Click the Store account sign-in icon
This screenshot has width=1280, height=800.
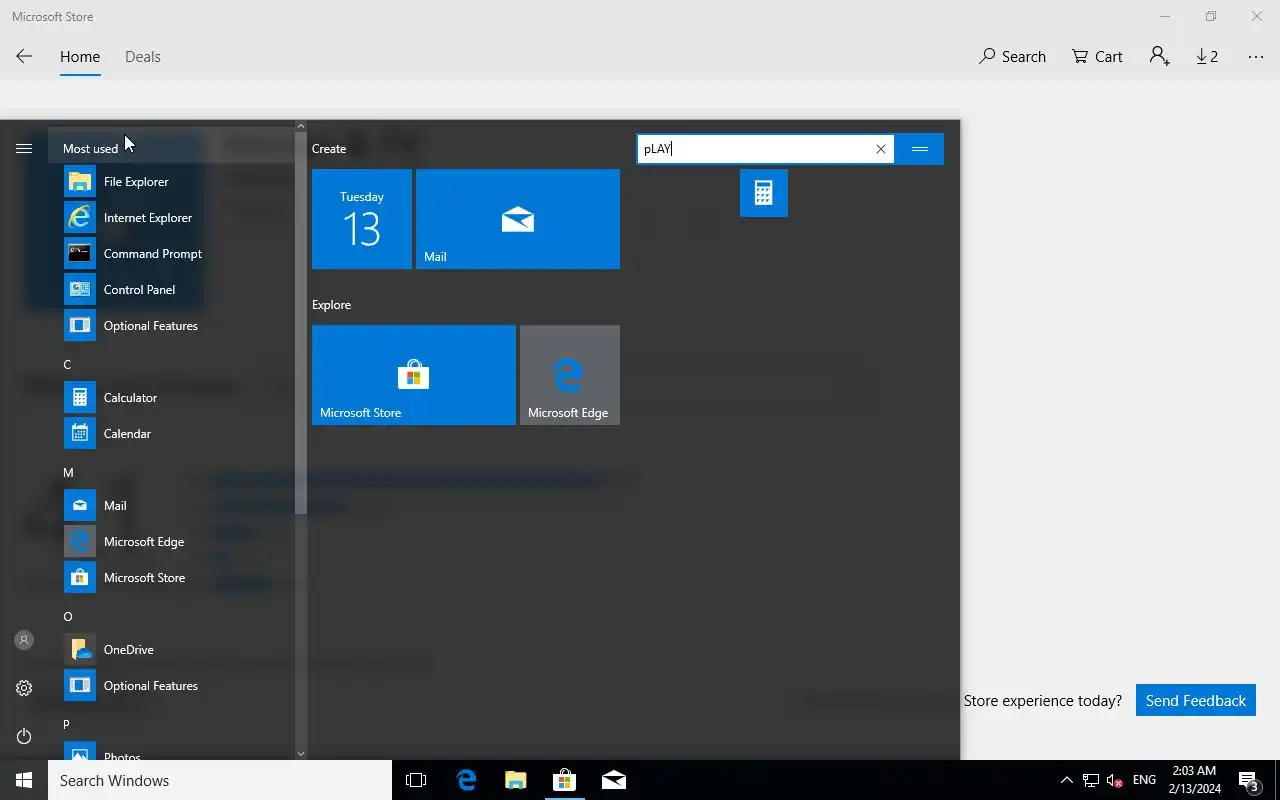coord(1160,57)
